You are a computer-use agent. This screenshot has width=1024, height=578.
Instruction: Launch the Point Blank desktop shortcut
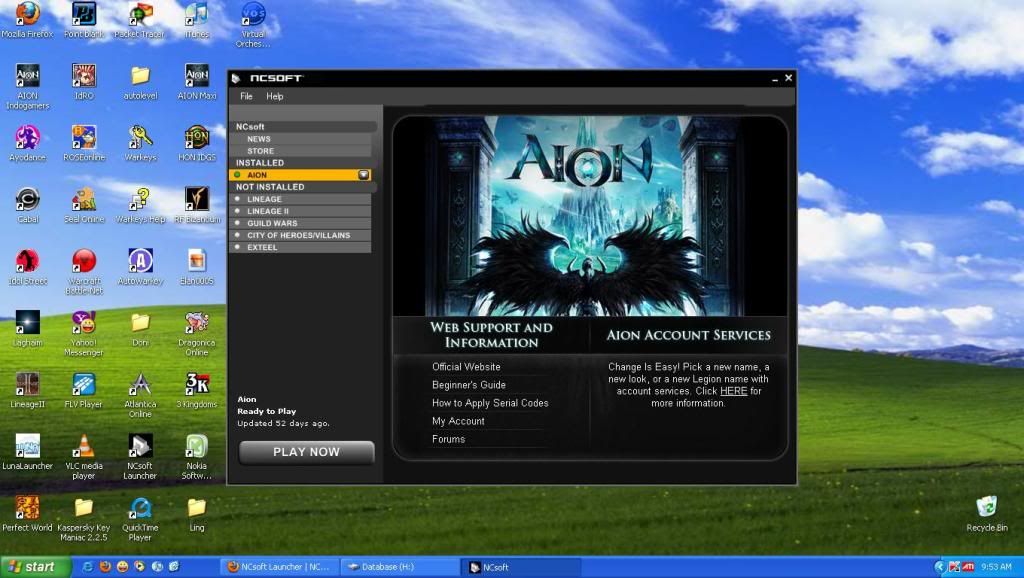point(84,20)
